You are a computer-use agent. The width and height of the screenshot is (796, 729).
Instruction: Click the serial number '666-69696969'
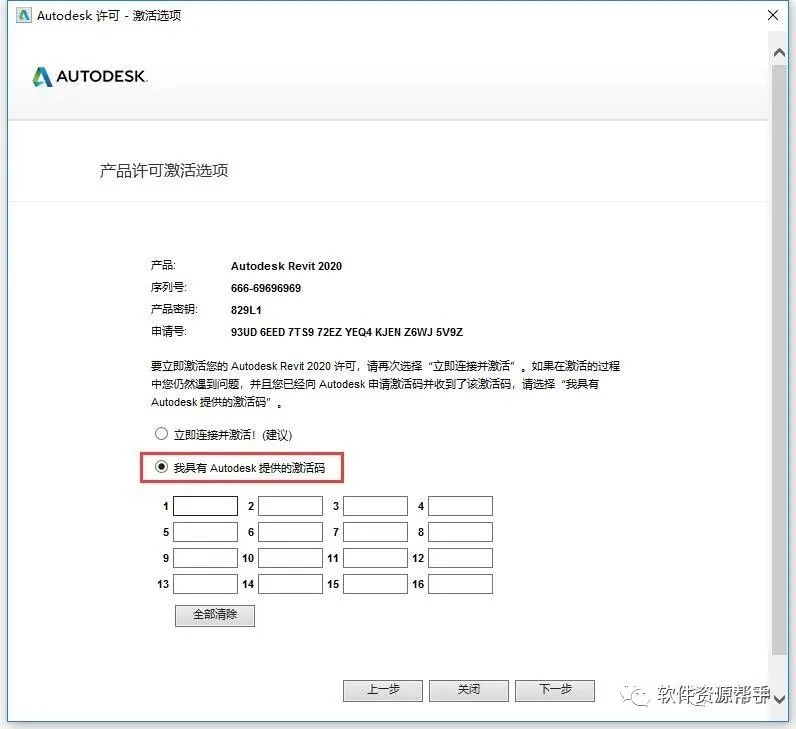(266, 288)
